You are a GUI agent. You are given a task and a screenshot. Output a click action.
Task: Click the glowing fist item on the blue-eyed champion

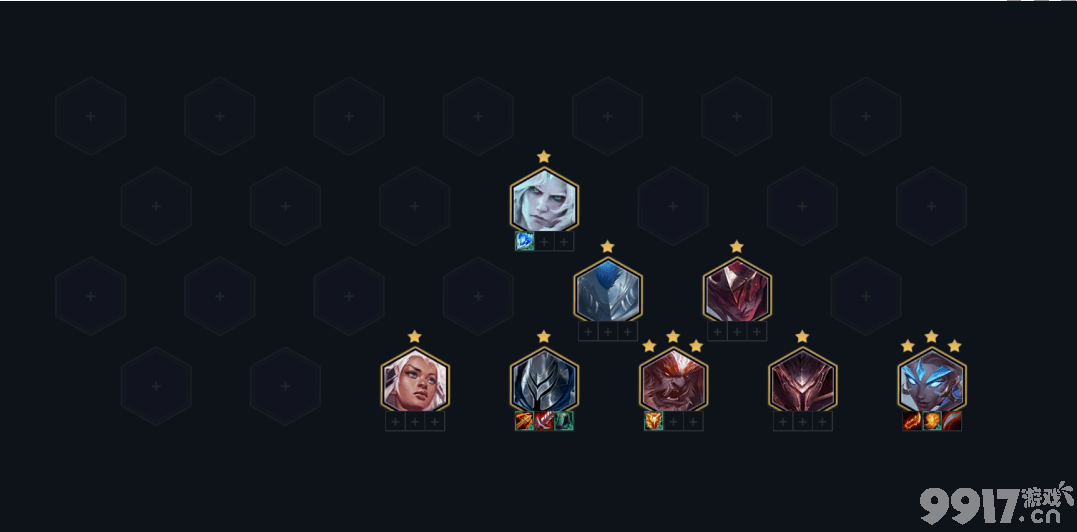coord(932,421)
